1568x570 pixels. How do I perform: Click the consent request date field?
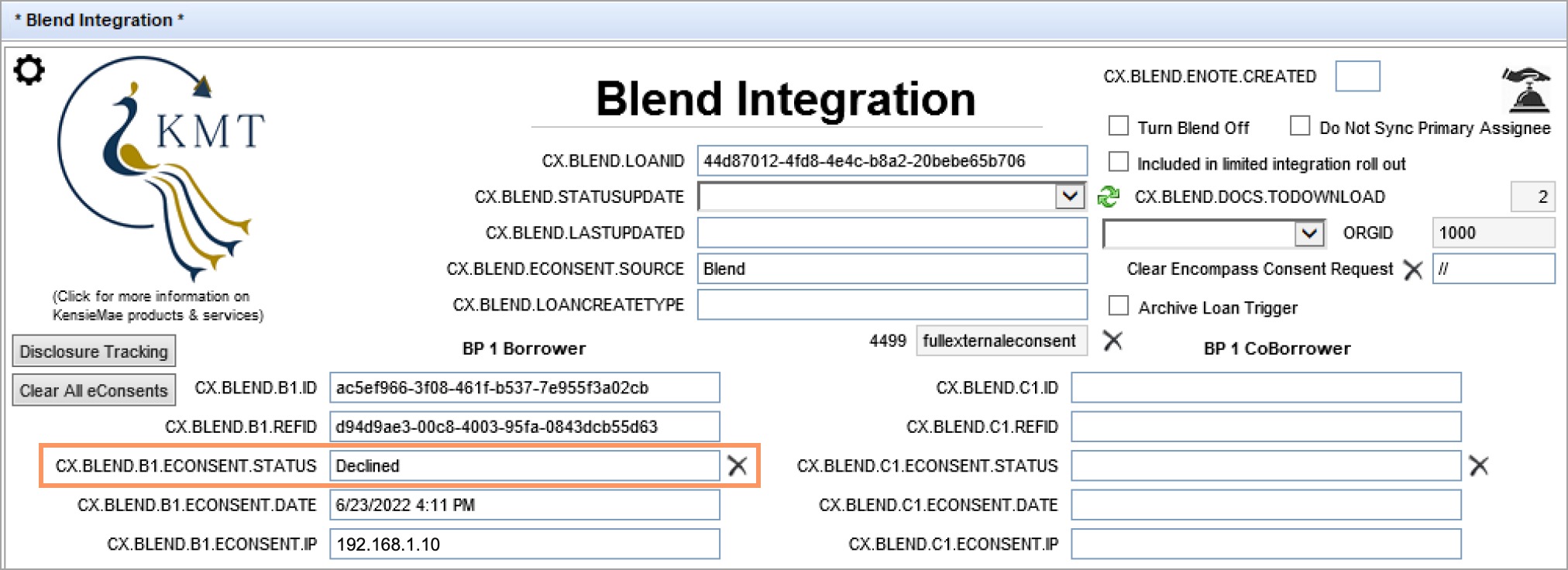tap(1493, 269)
